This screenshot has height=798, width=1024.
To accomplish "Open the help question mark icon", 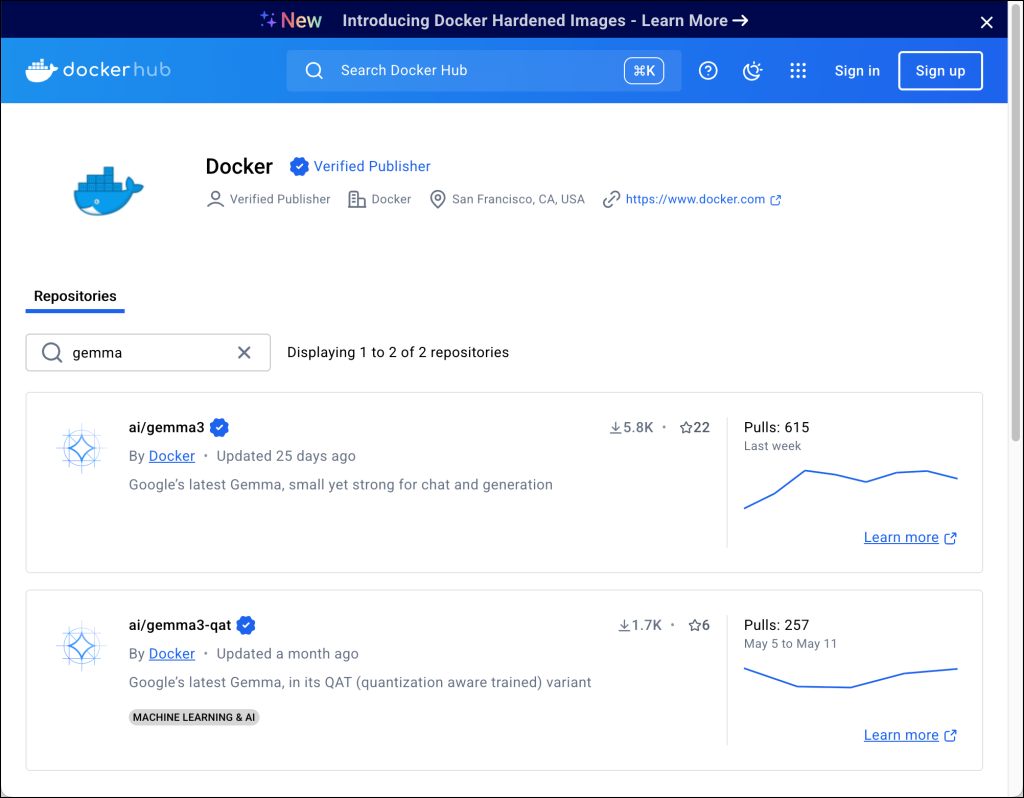I will click(x=708, y=71).
